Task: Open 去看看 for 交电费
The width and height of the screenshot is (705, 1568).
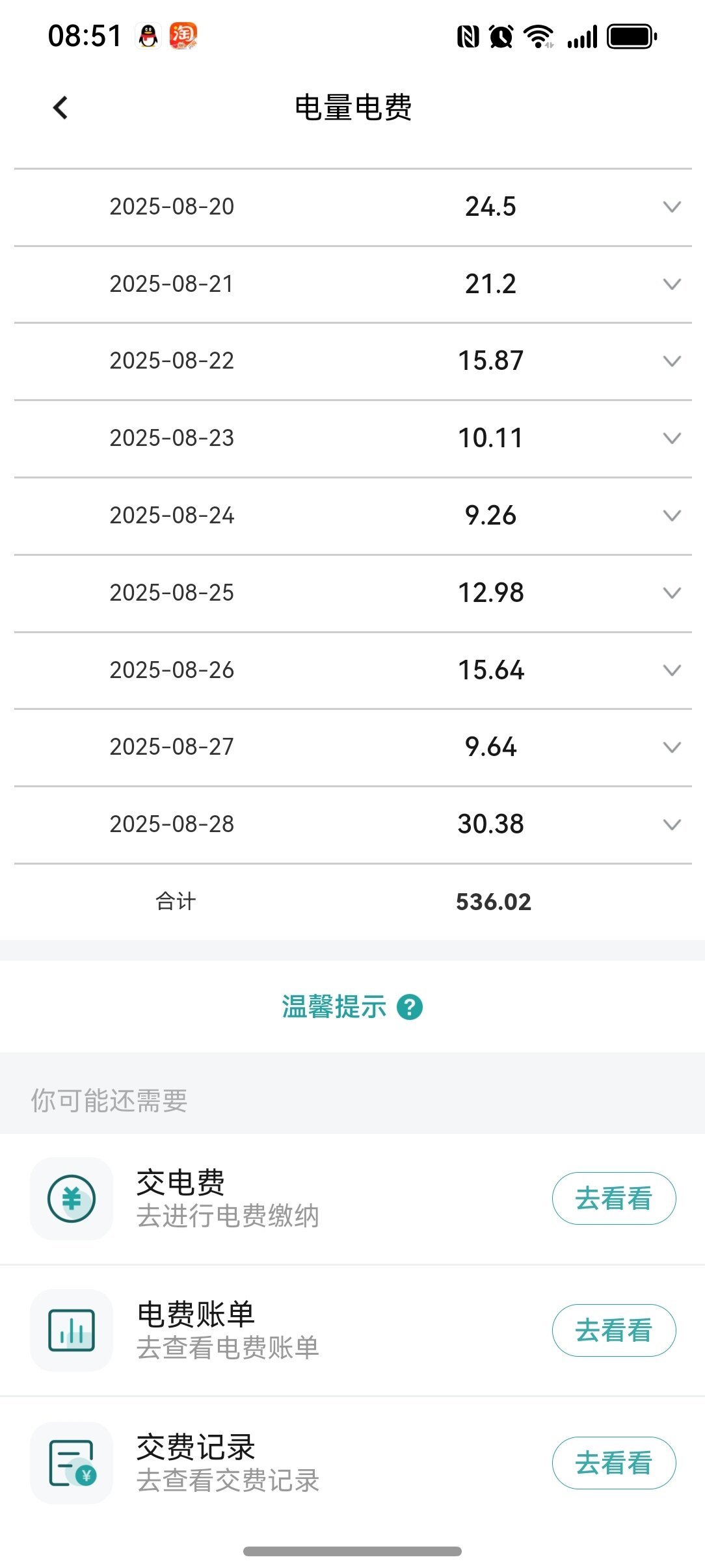Action: (x=613, y=1199)
